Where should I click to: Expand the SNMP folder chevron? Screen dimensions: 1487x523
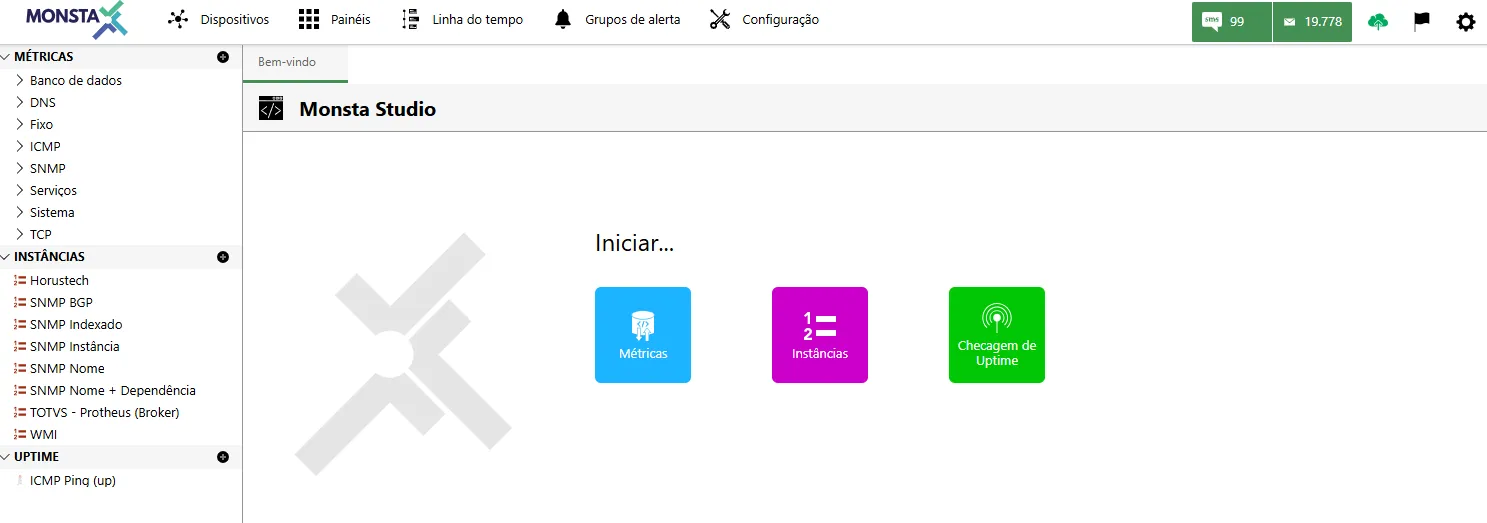[20, 168]
